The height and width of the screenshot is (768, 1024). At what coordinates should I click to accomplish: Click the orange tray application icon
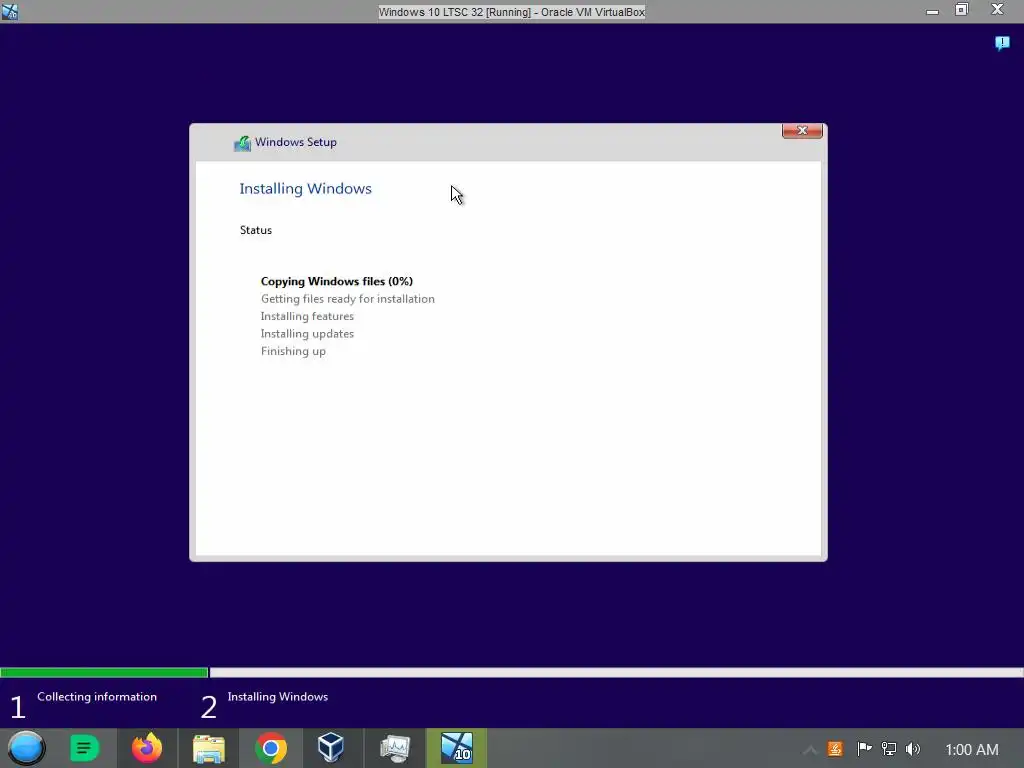(835, 749)
